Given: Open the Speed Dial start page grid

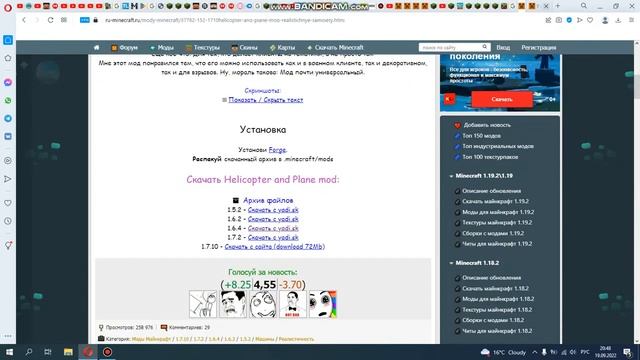Looking at the screenshot, I should click(x=64, y=20).
